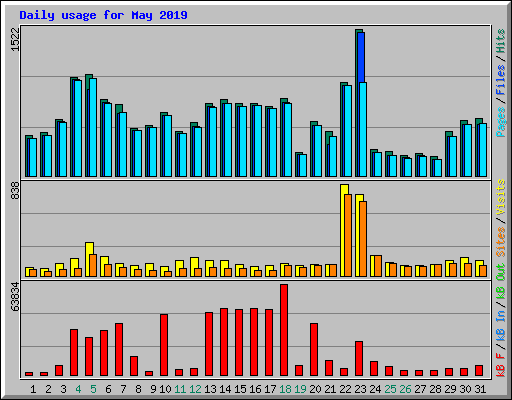Click day 22 on the x-axis
Screen dimensions: 512x400
pyautogui.click(x=345, y=389)
